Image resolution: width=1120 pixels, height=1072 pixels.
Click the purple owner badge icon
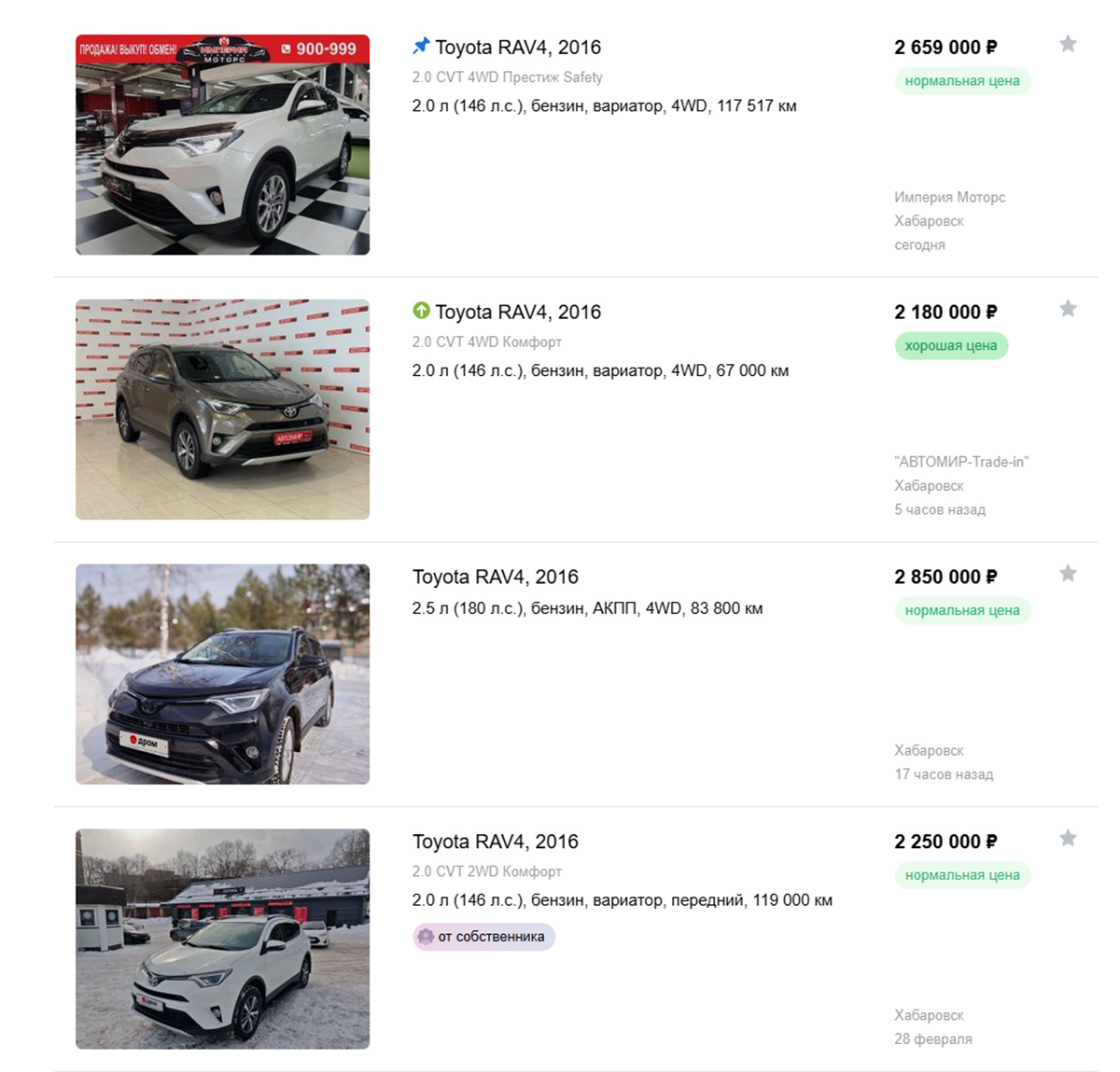pos(426,937)
